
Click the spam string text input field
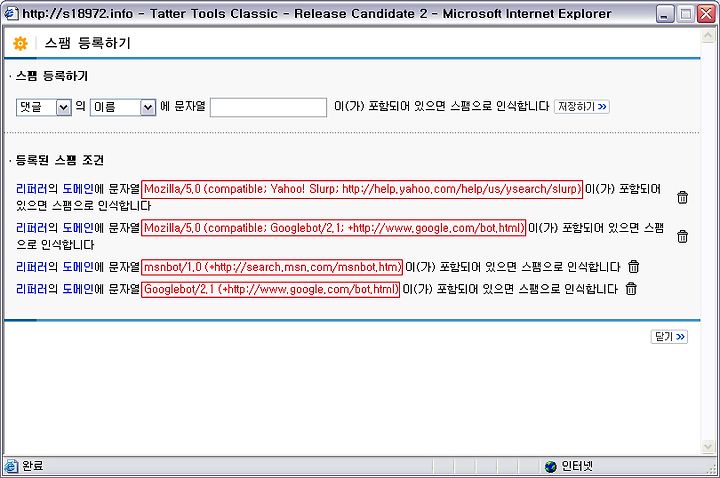(x=268, y=107)
